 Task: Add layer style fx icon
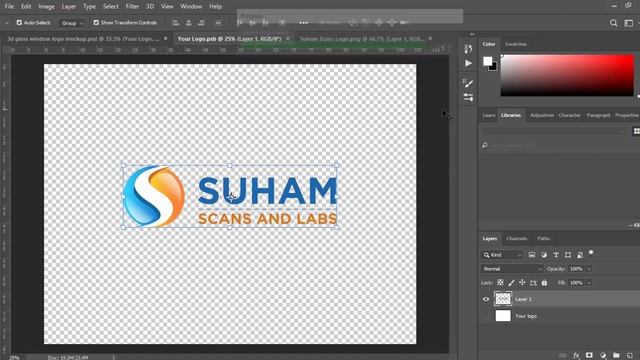tap(576, 356)
